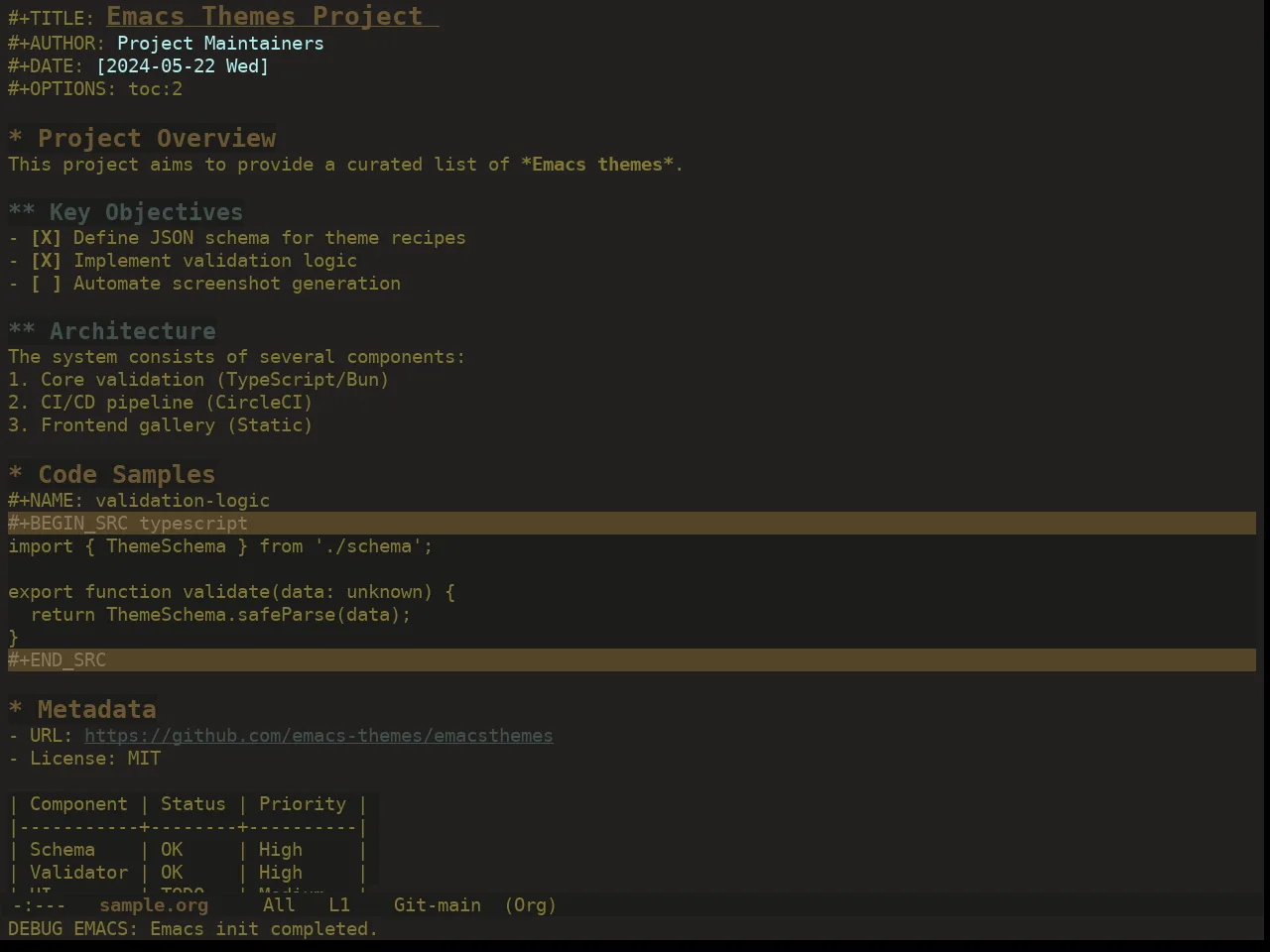Collapse the 'Metadata' heading
The height and width of the screenshot is (952, 1270).
[82, 709]
